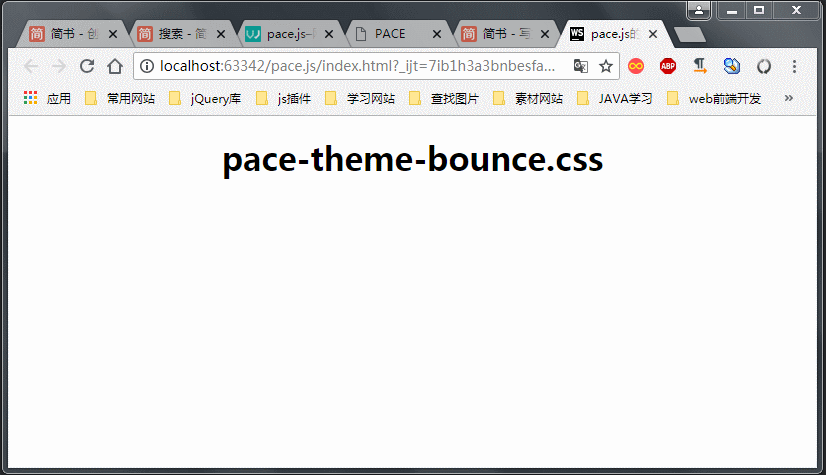Open the circular arrows extension
Viewport: 826px width, 475px height.
point(764,66)
